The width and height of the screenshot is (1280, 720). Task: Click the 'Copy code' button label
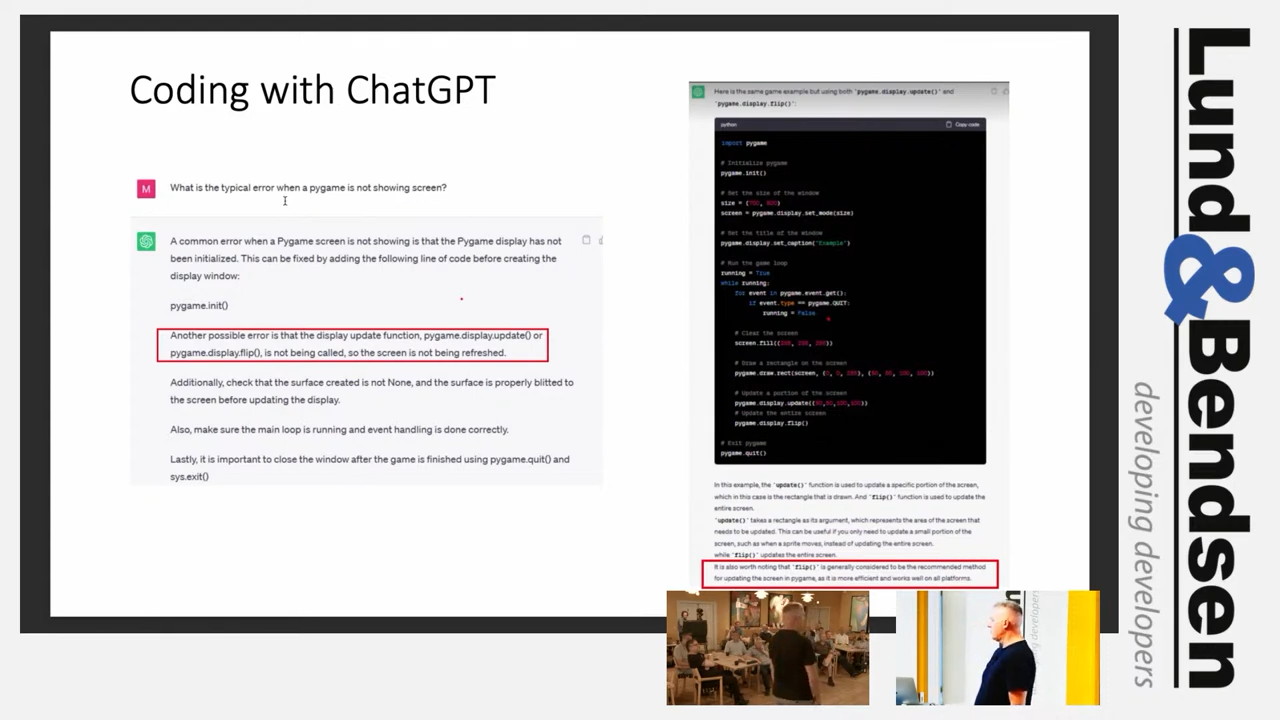pos(967,124)
